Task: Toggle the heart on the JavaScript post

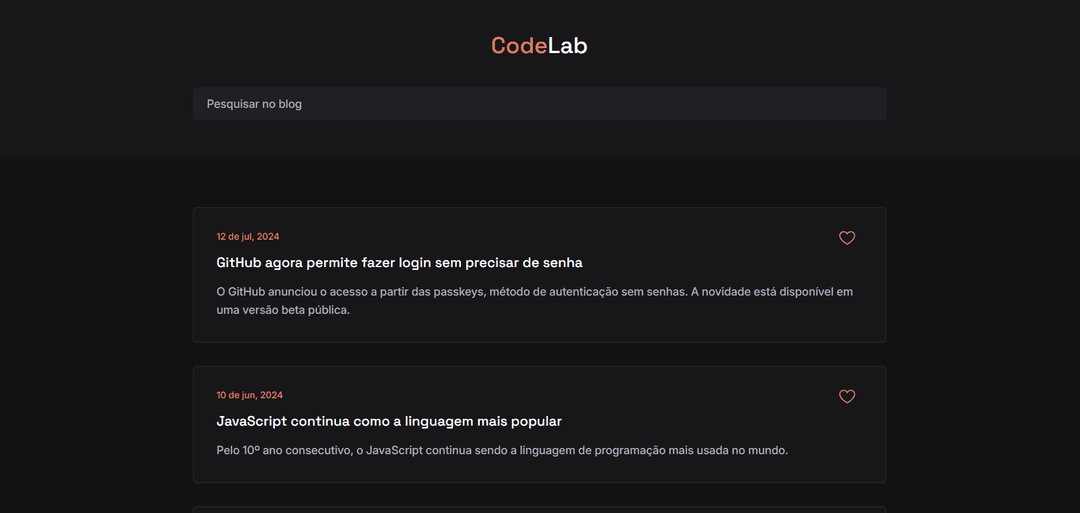Action: coord(847,397)
